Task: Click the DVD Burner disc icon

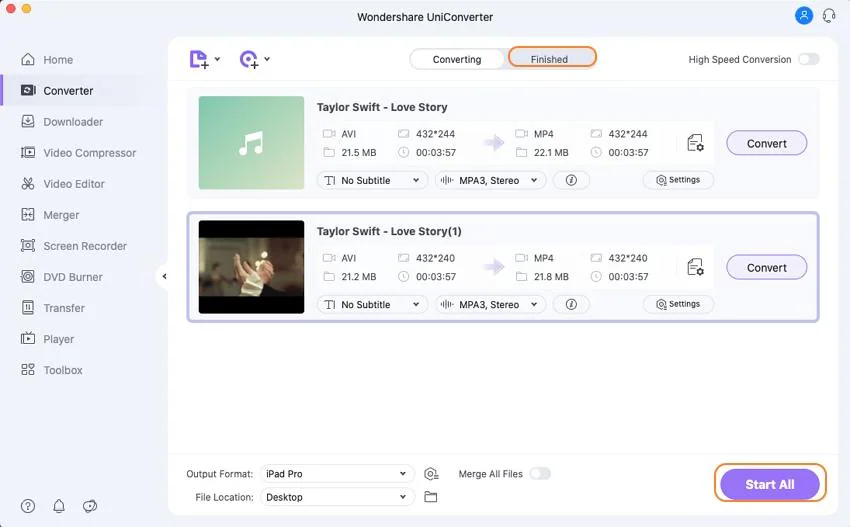Action: pos(28,277)
